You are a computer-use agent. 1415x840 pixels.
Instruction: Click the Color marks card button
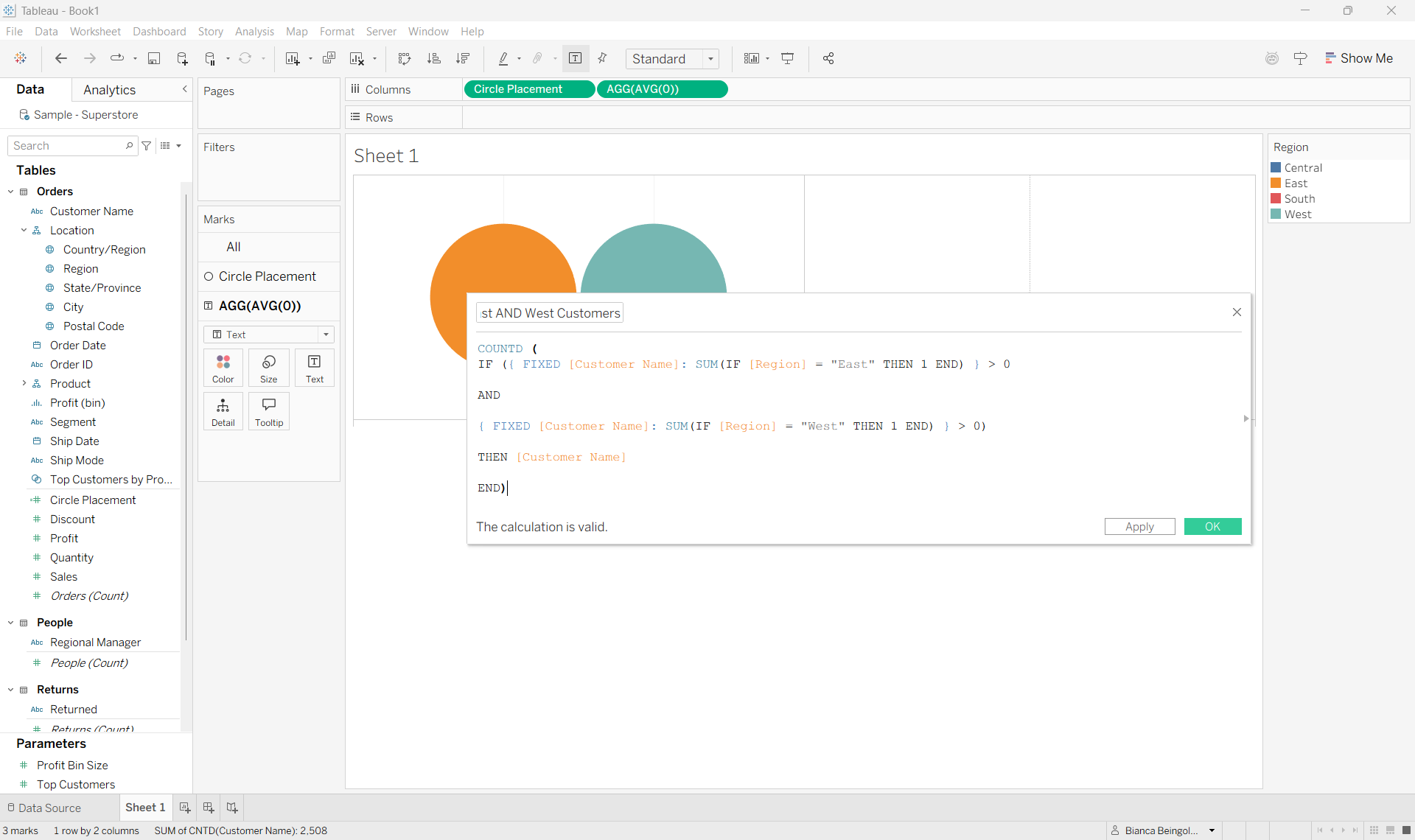tap(223, 368)
